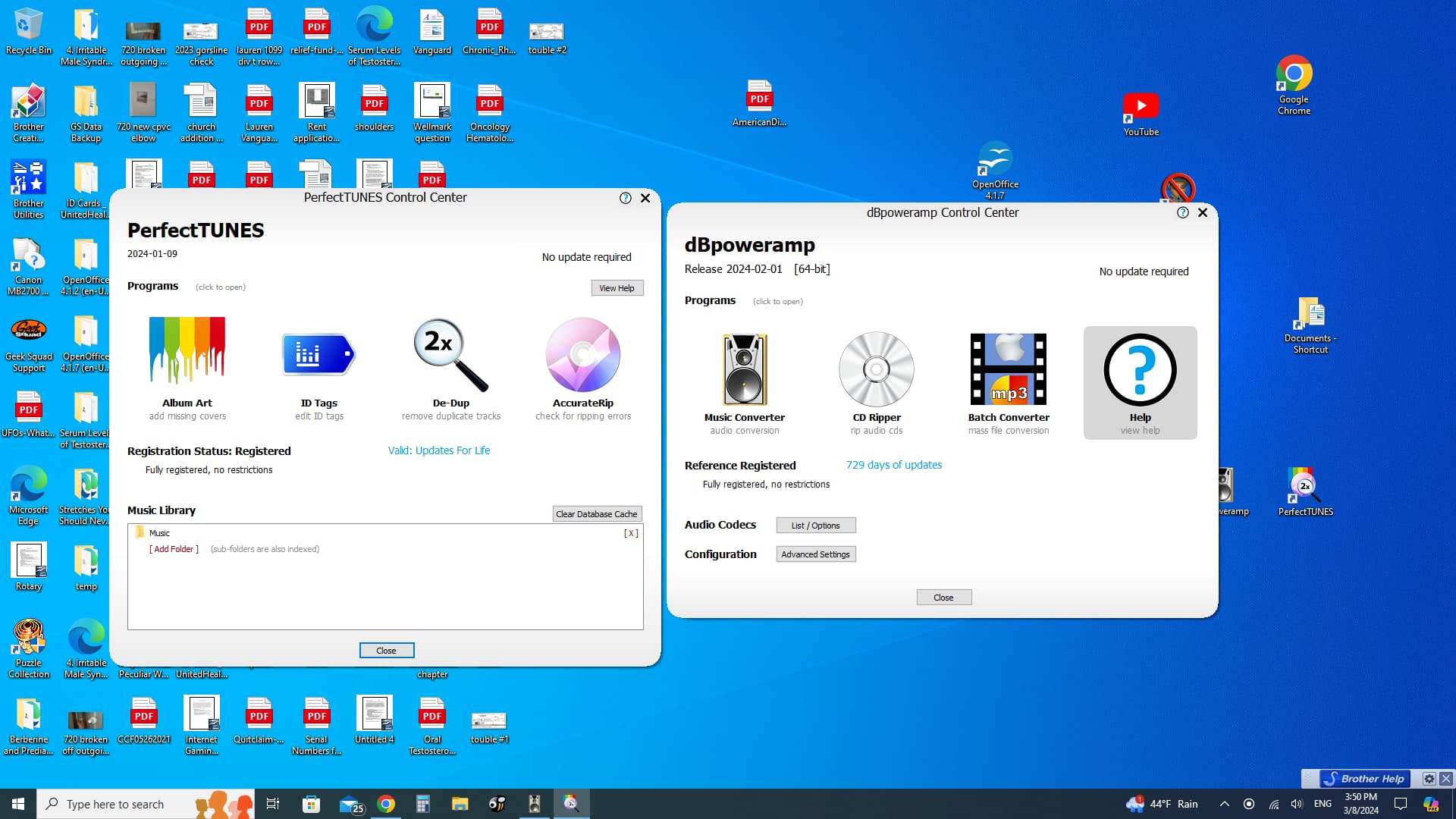Open Untitled 4 document on desktop
Viewport: 1456px width, 819px height.
tap(374, 720)
